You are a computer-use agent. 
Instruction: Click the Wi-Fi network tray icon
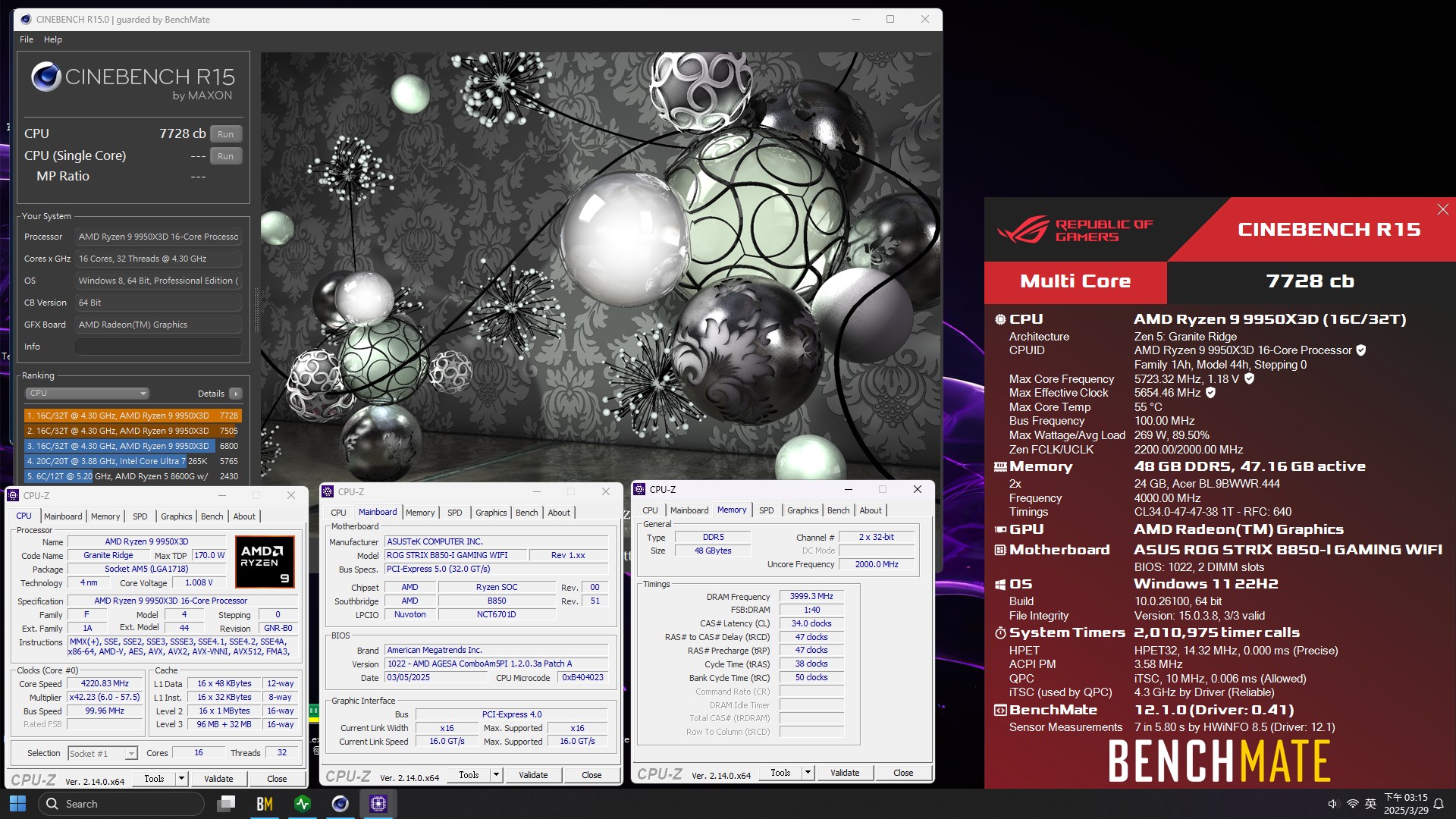click(x=1352, y=804)
